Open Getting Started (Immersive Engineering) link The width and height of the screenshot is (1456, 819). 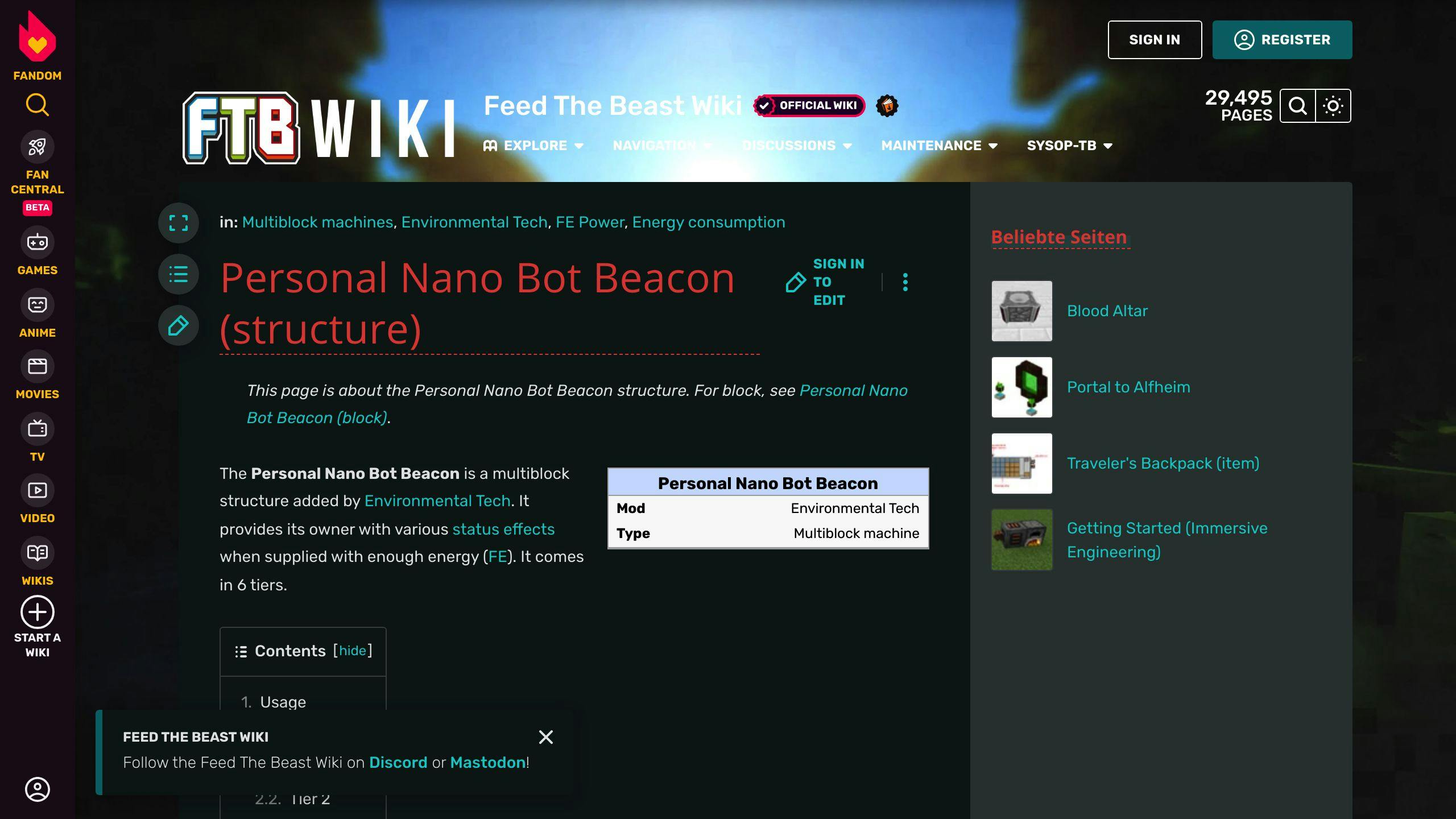click(1167, 540)
